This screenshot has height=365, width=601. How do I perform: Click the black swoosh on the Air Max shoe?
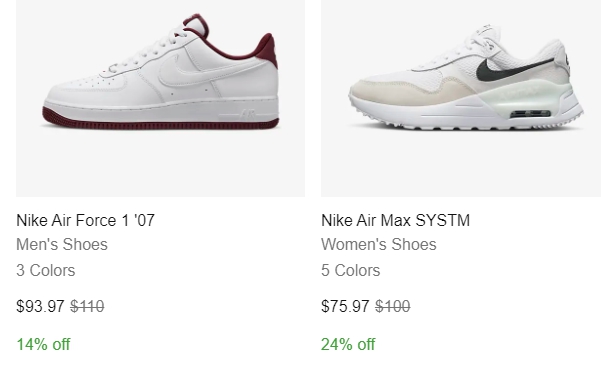tap(512, 70)
